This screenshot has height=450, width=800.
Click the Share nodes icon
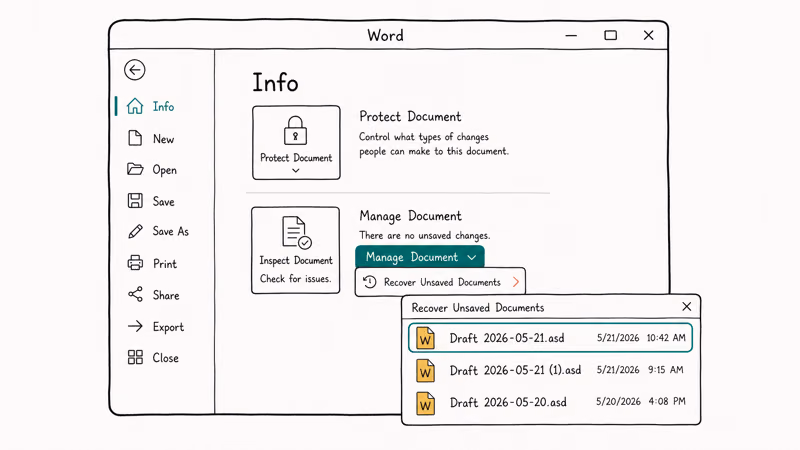(x=135, y=294)
